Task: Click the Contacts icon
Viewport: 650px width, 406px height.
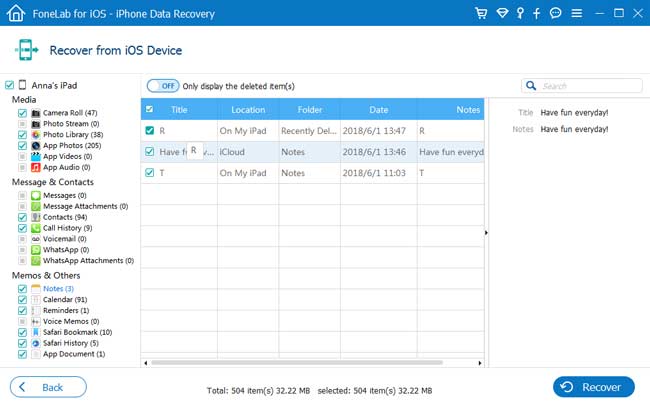Action: tap(36, 217)
